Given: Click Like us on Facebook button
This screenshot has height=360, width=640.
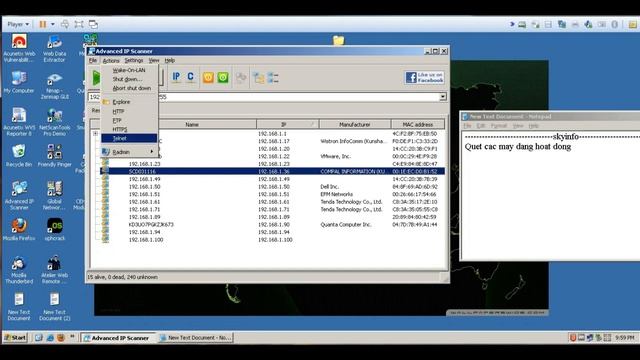Looking at the screenshot, I should (424, 78).
